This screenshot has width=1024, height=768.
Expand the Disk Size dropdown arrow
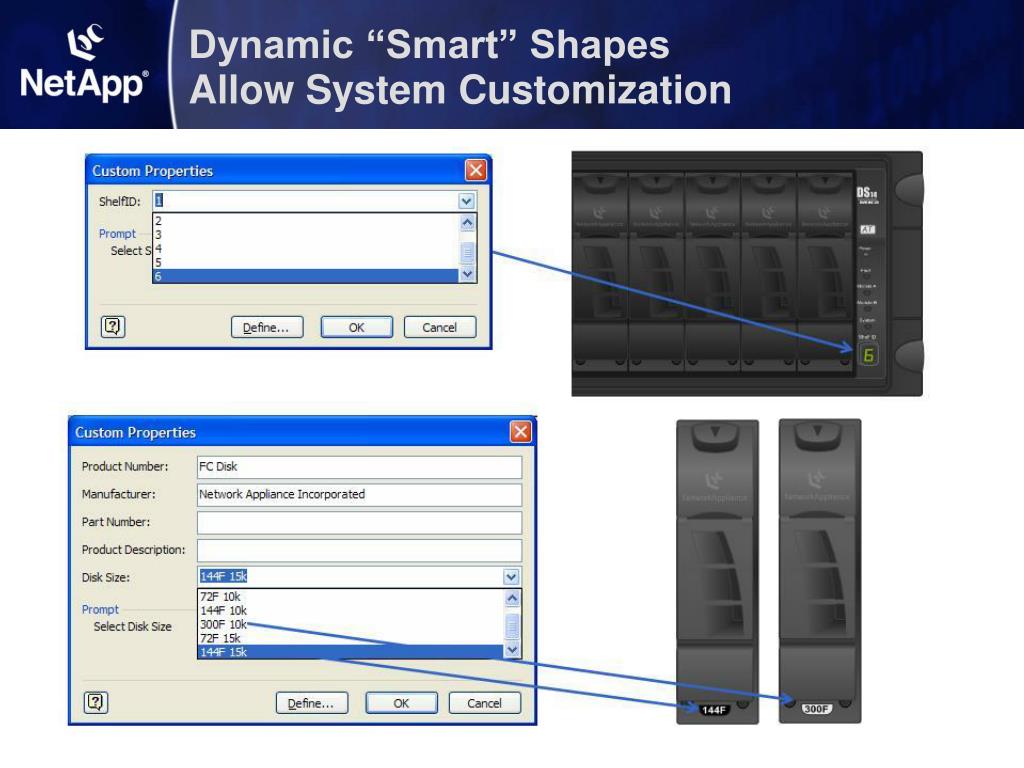(511, 577)
